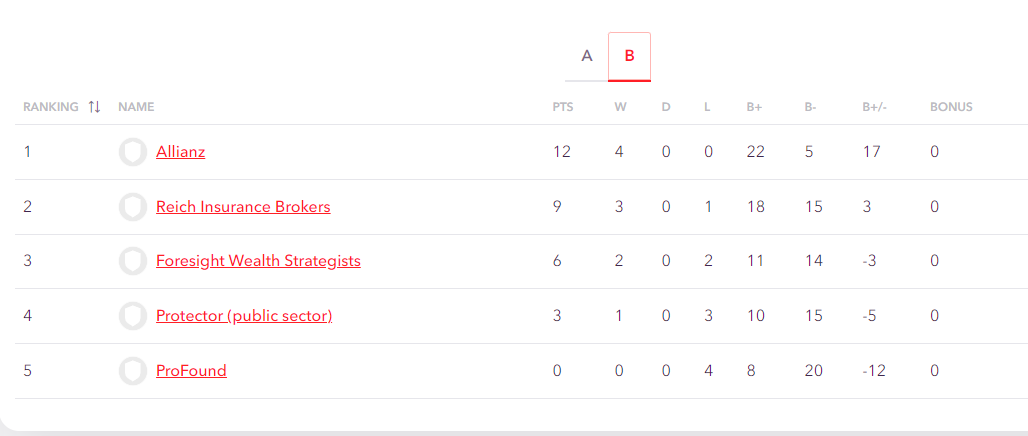
Task: Click the NAME column header
Action: 136,107
